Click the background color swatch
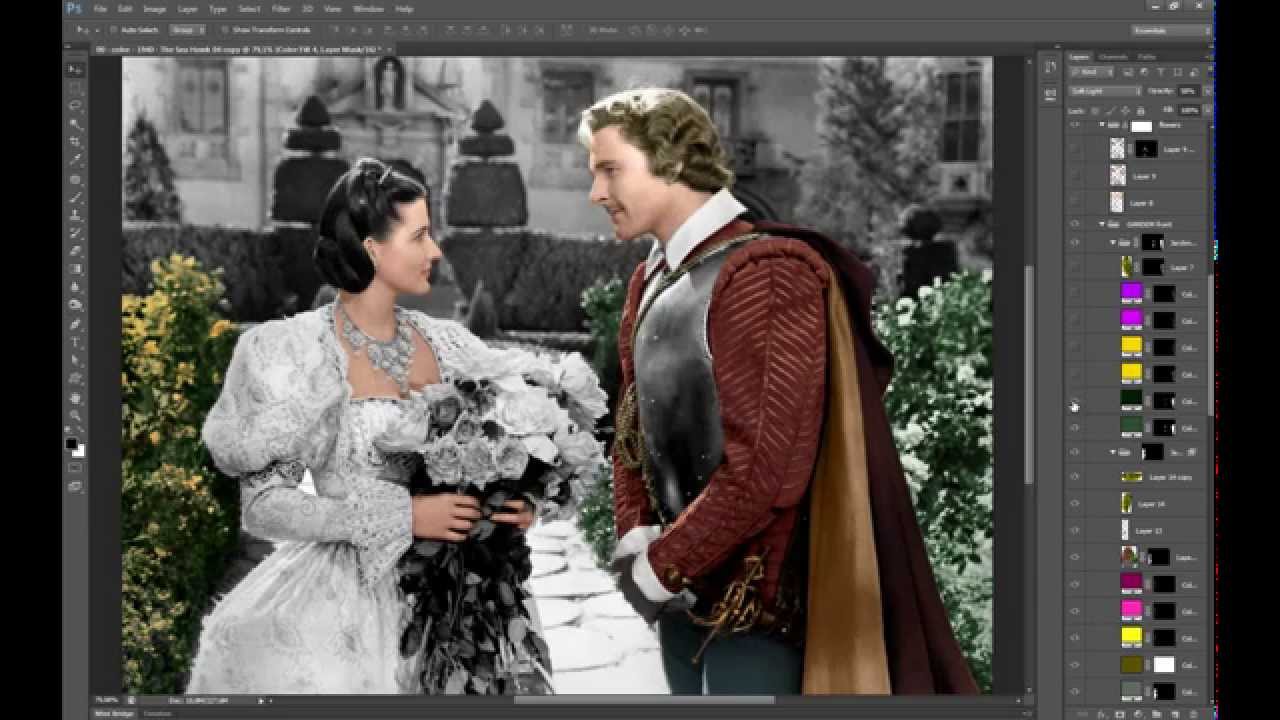The width and height of the screenshot is (1280, 720). 79,451
